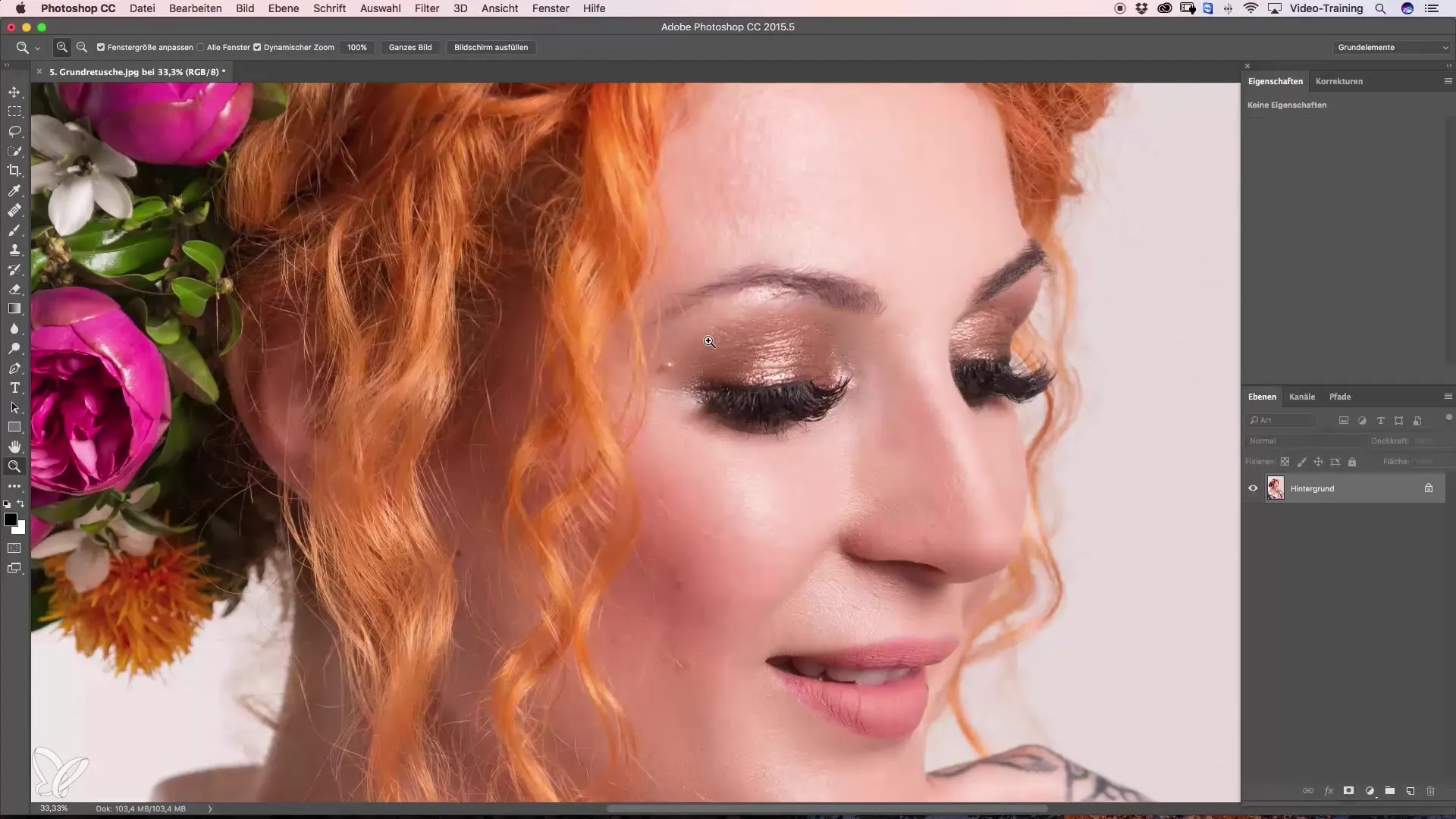Create a new layer icon
Viewport: 1456px width, 819px height.
pos(1410,791)
